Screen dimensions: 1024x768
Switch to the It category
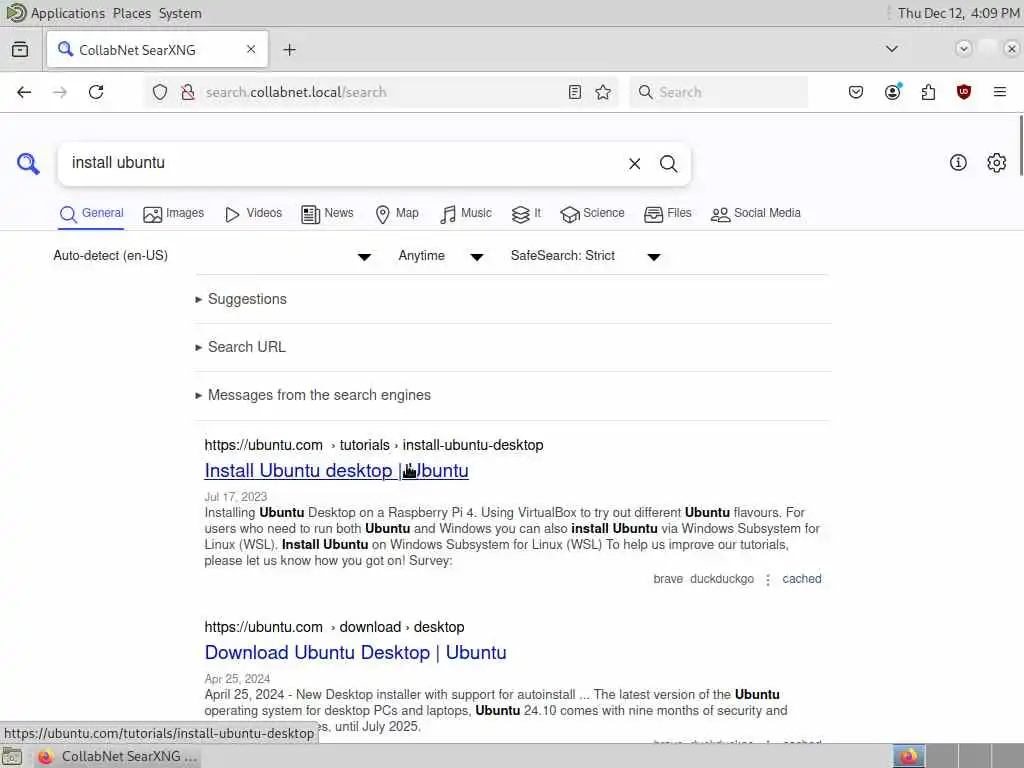coord(526,214)
